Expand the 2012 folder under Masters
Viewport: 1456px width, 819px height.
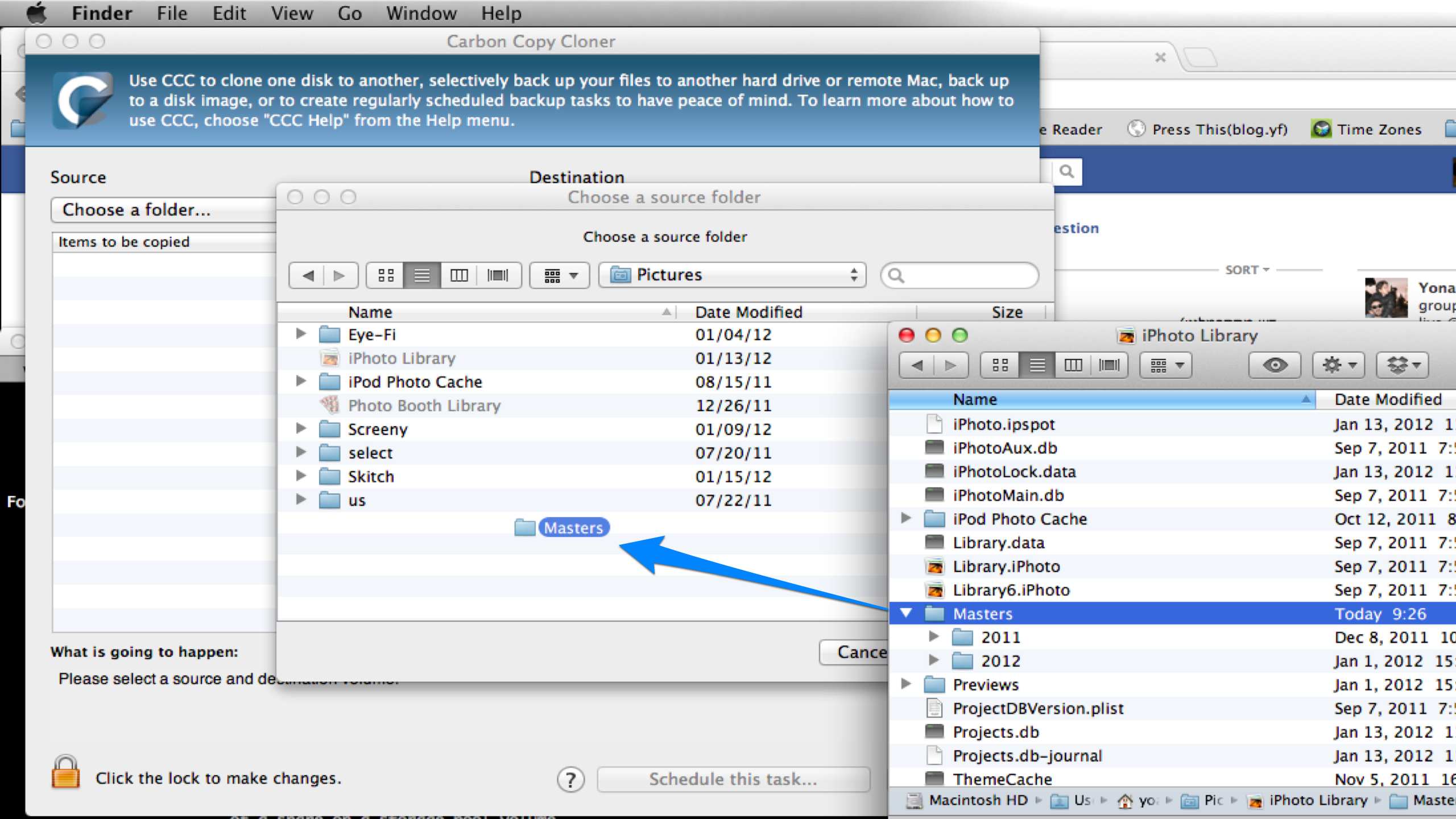pyautogui.click(x=933, y=660)
